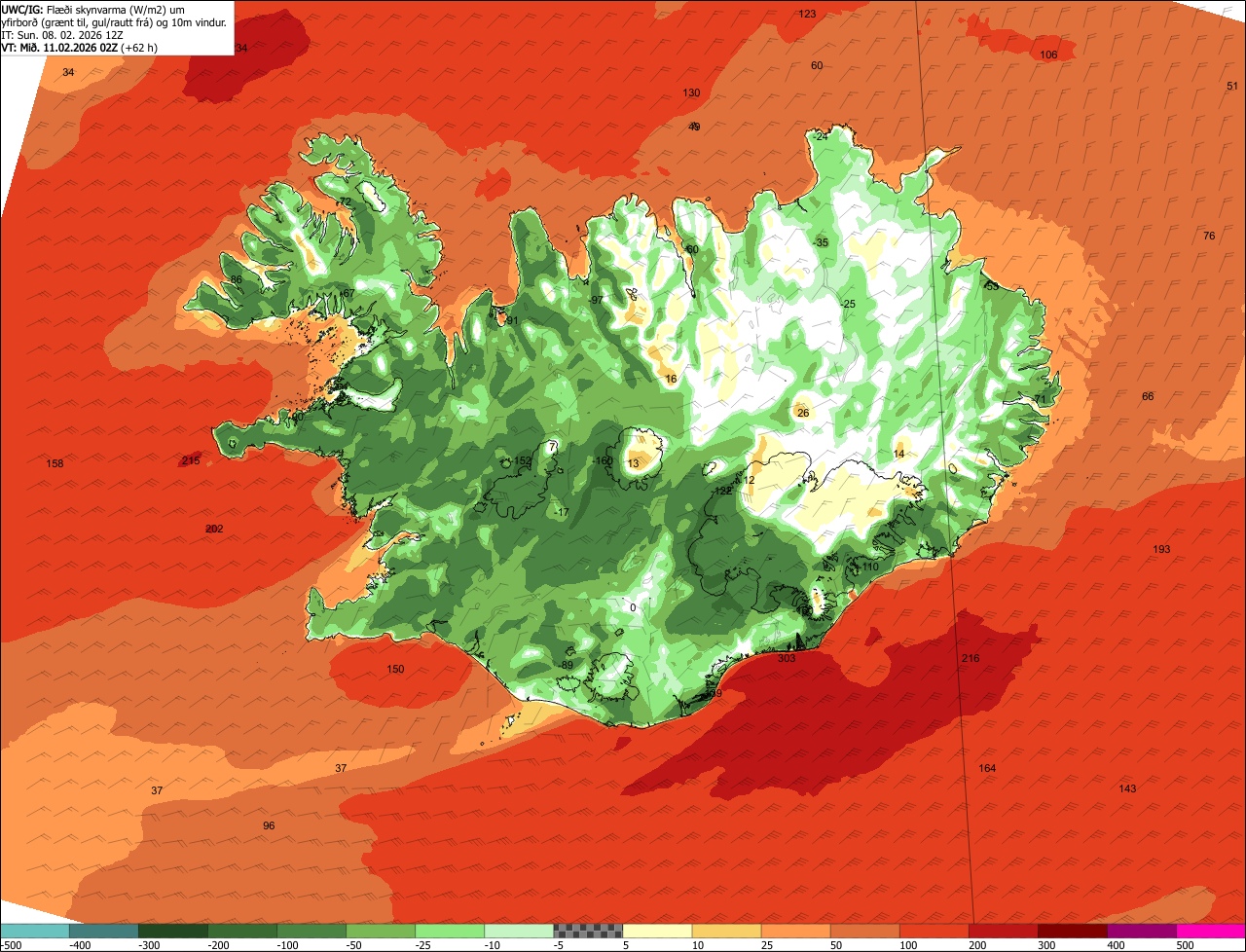Screen dimensions: 1246x952
Task: Select the pale yellow 5 to 10 legend swatch
Action: pos(657,931)
